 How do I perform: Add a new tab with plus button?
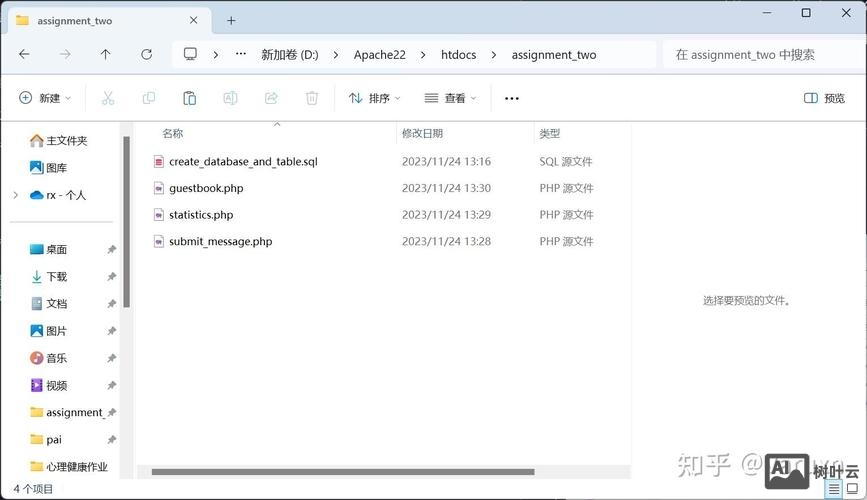pos(231,20)
